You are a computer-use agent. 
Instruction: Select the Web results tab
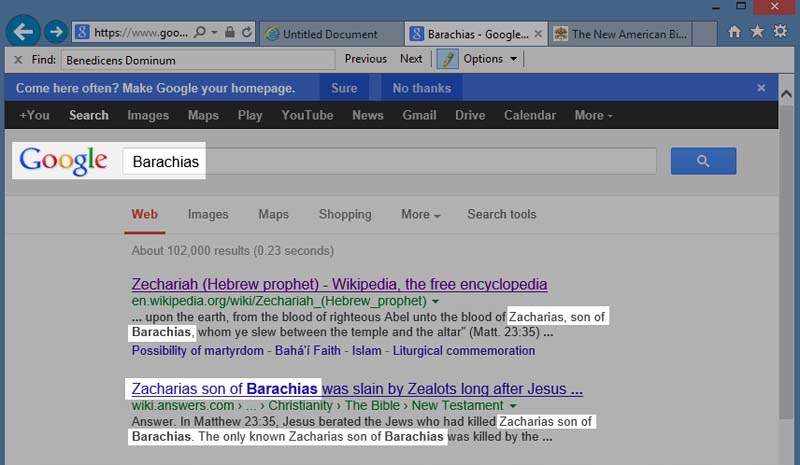(144, 214)
